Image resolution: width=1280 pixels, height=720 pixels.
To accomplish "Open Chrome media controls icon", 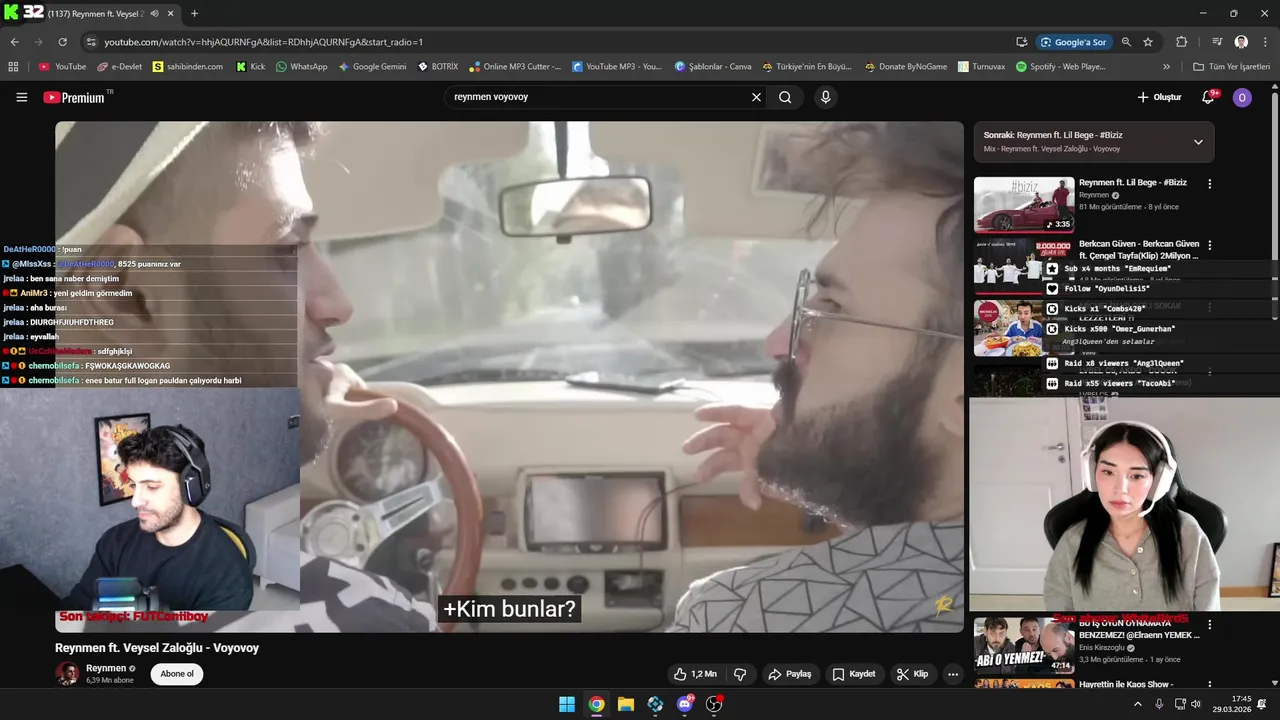I will point(1217,42).
